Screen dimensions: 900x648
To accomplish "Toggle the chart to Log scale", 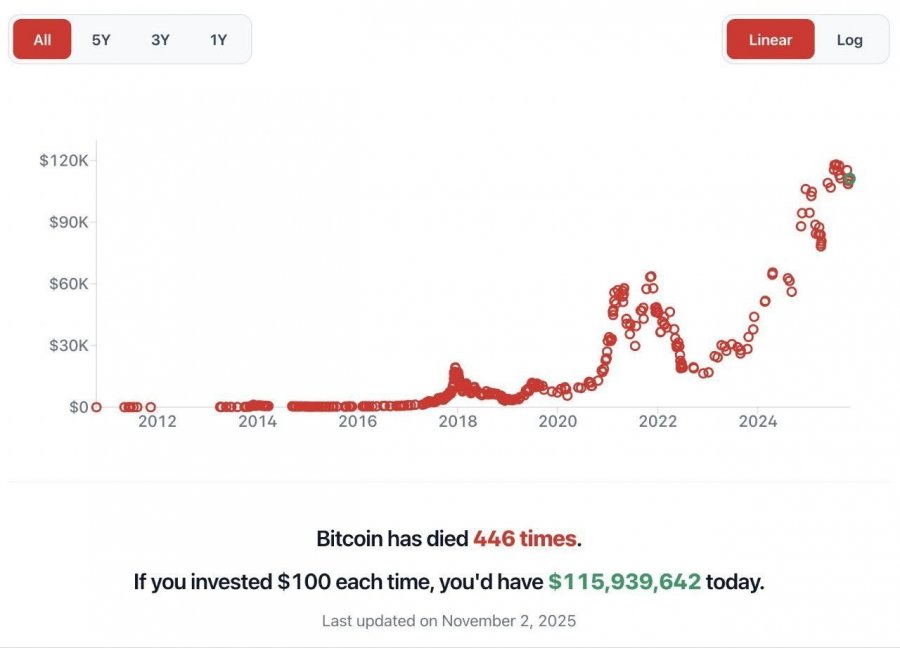I will pos(849,40).
